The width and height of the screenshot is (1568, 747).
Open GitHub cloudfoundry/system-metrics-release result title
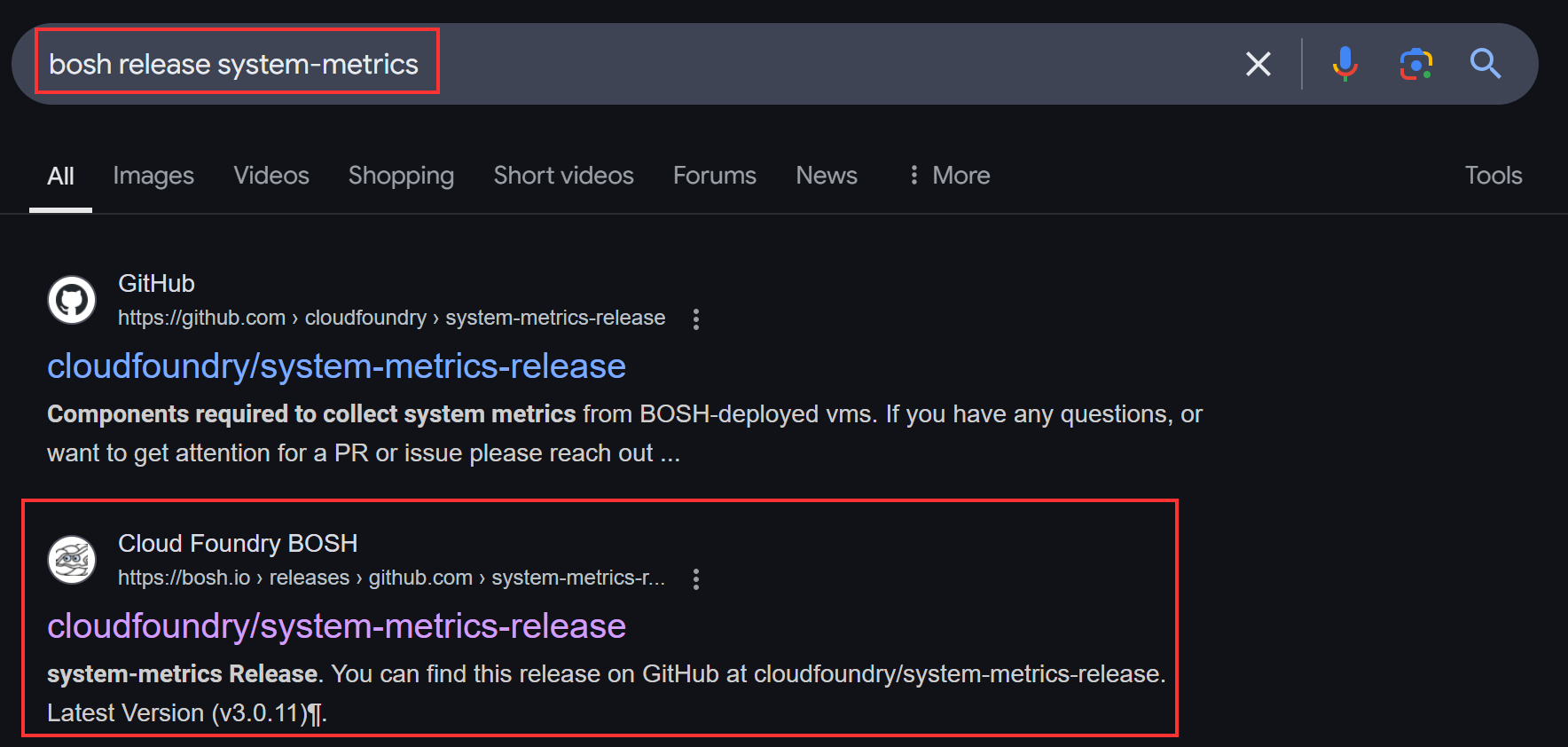pyautogui.click(x=336, y=366)
